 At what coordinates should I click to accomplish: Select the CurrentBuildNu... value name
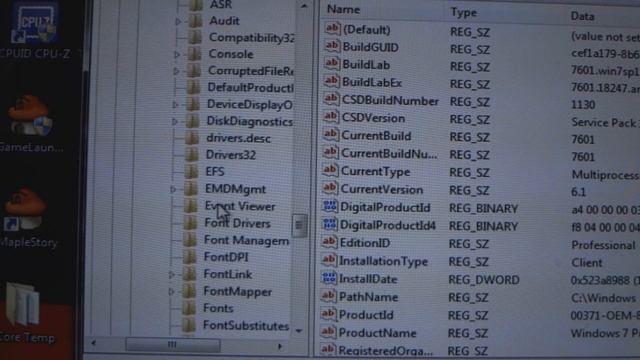[x=389, y=153]
